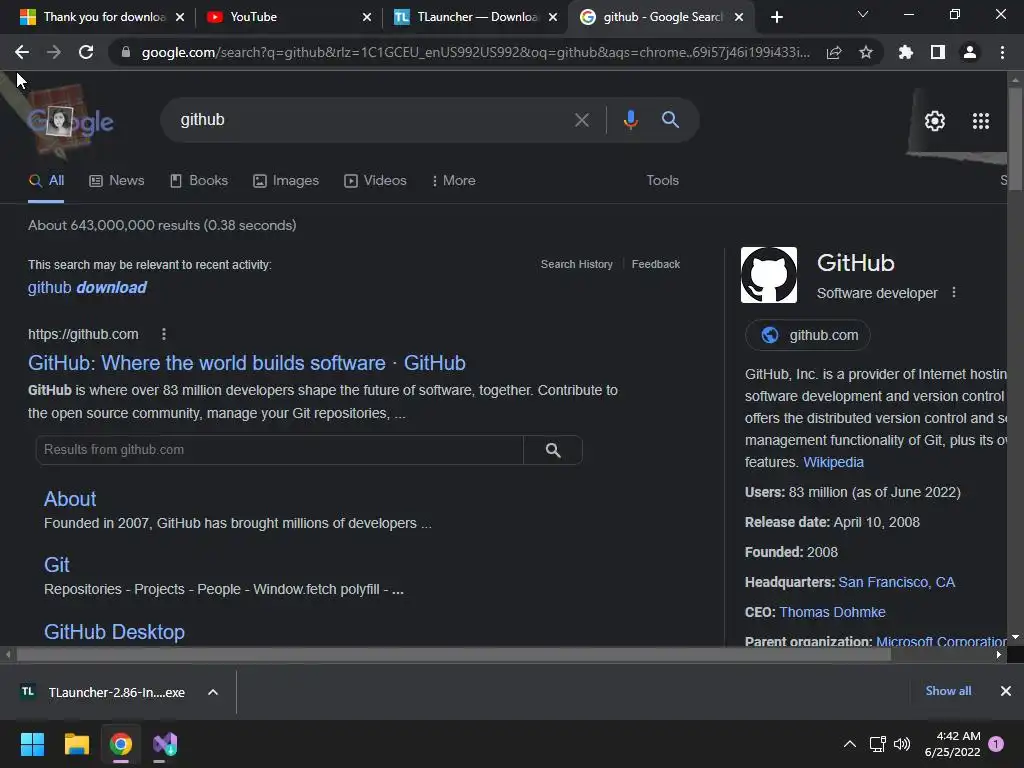Image resolution: width=1024 pixels, height=768 pixels.
Task: Open the Google apps grid icon
Action: click(980, 121)
